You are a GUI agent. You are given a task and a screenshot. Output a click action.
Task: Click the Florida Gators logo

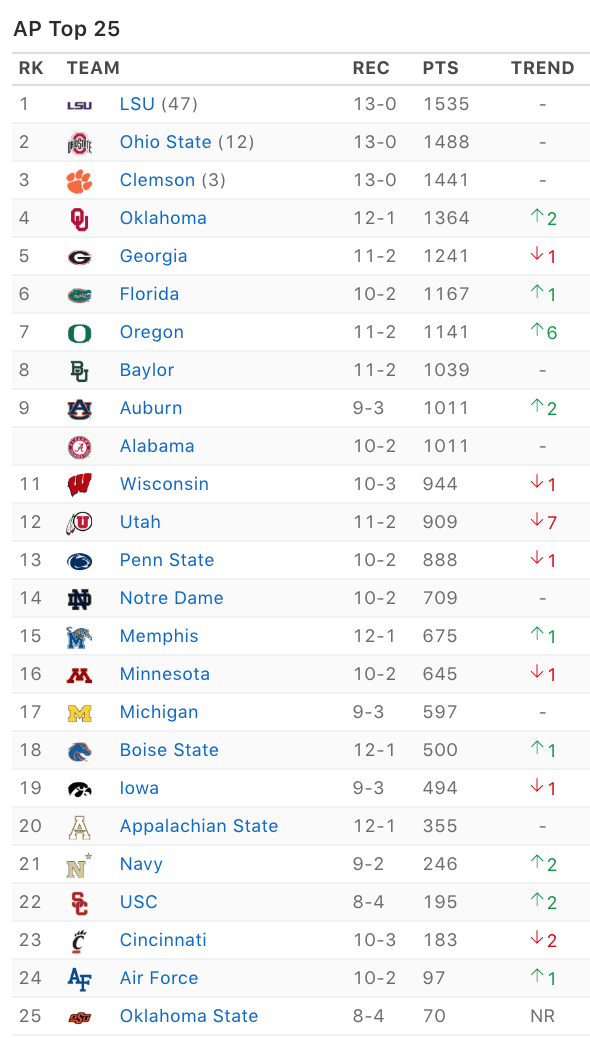coord(79,295)
